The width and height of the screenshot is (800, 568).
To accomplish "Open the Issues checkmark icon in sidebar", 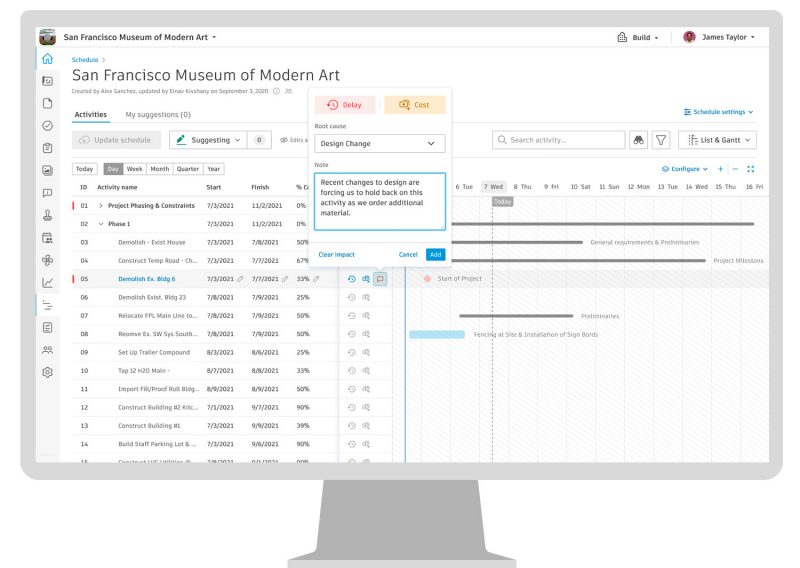I will click(x=47, y=126).
